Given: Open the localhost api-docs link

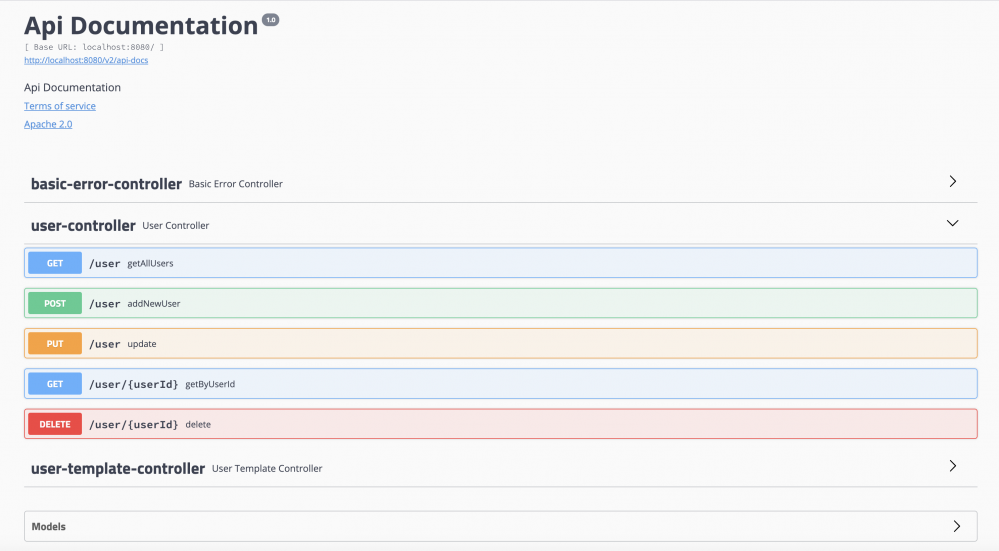Looking at the screenshot, I should point(86,60).
